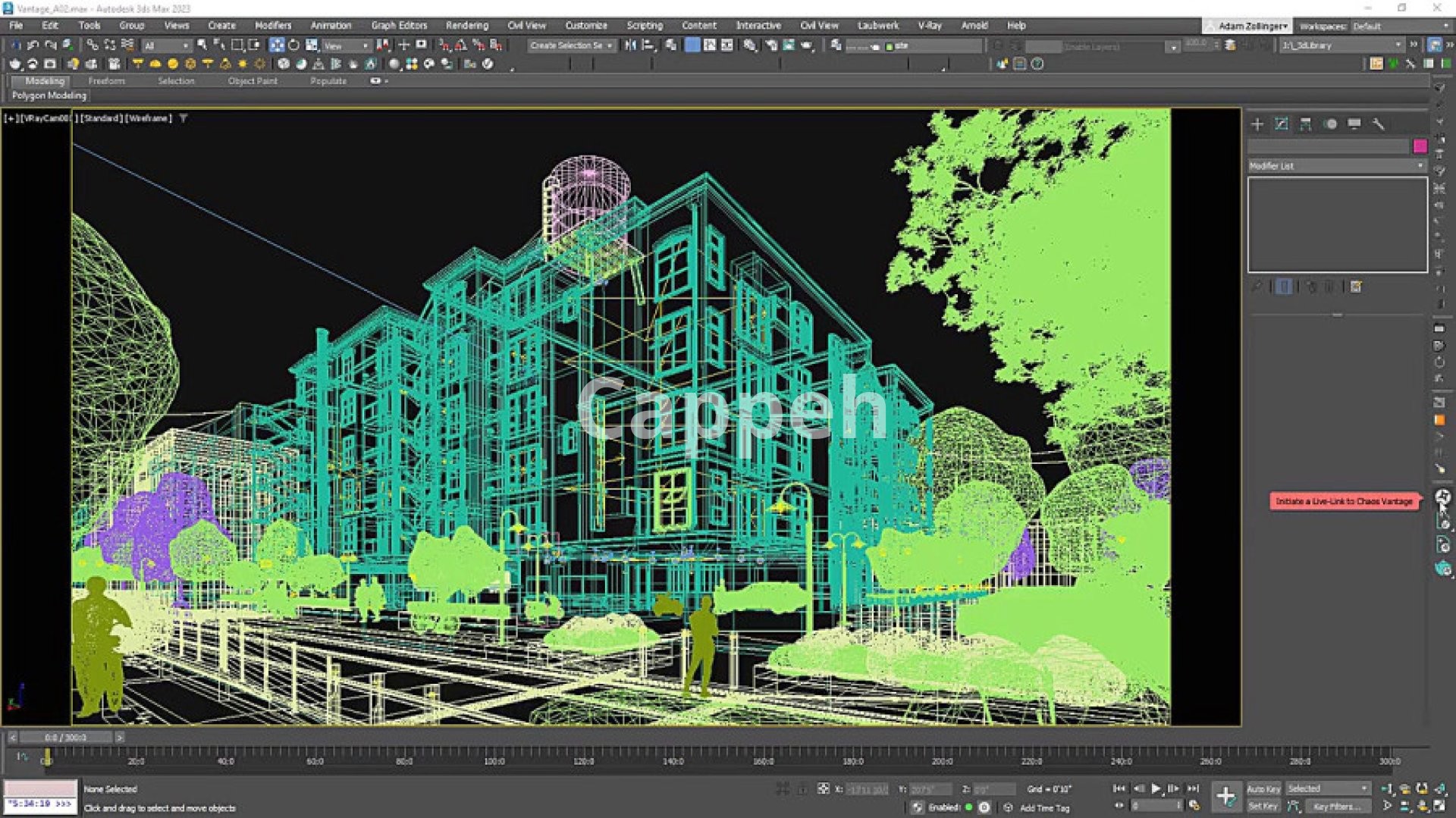This screenshot has width=1456, height=818.
Task: Click Add Time Tag
Action: click(x=1044, y=808)
